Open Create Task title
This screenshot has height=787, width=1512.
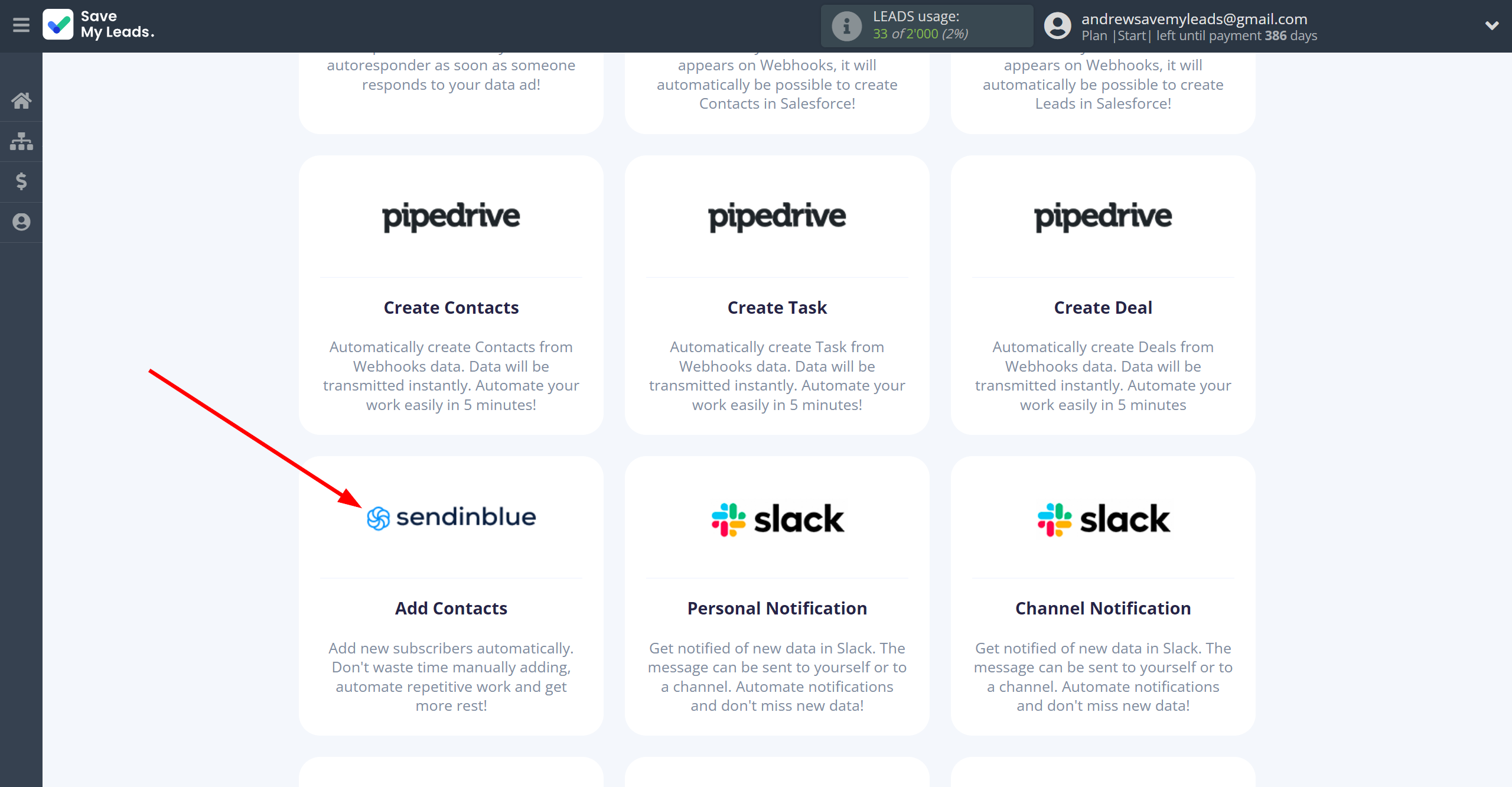click(x=777, y=308)
